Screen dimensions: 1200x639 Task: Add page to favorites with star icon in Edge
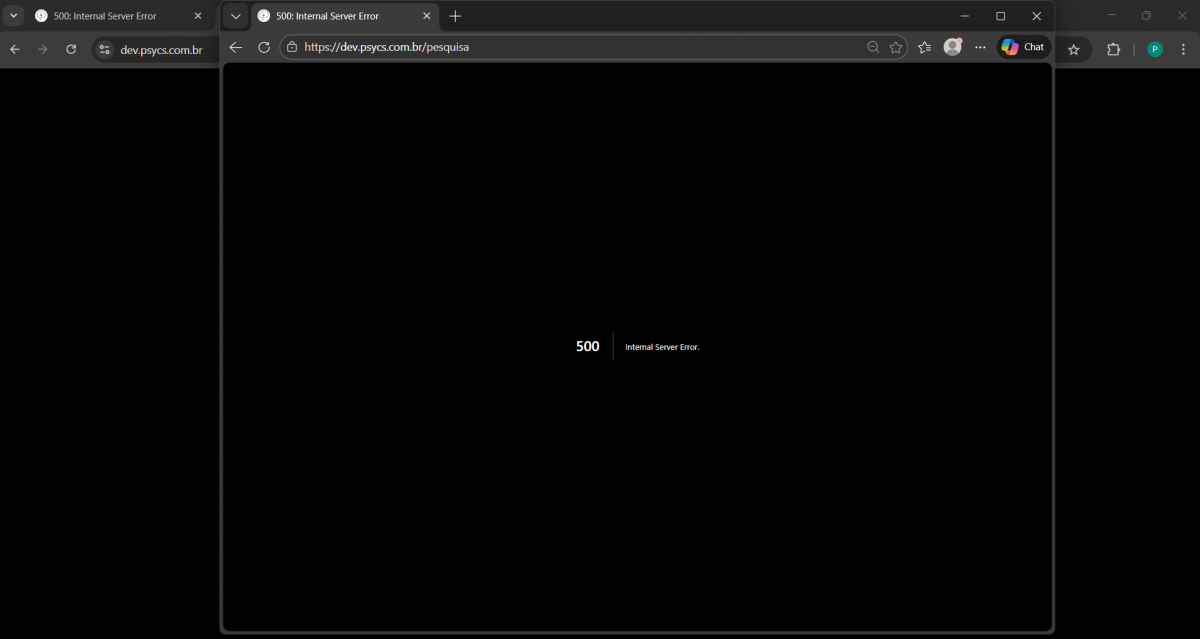coord(896,47)
